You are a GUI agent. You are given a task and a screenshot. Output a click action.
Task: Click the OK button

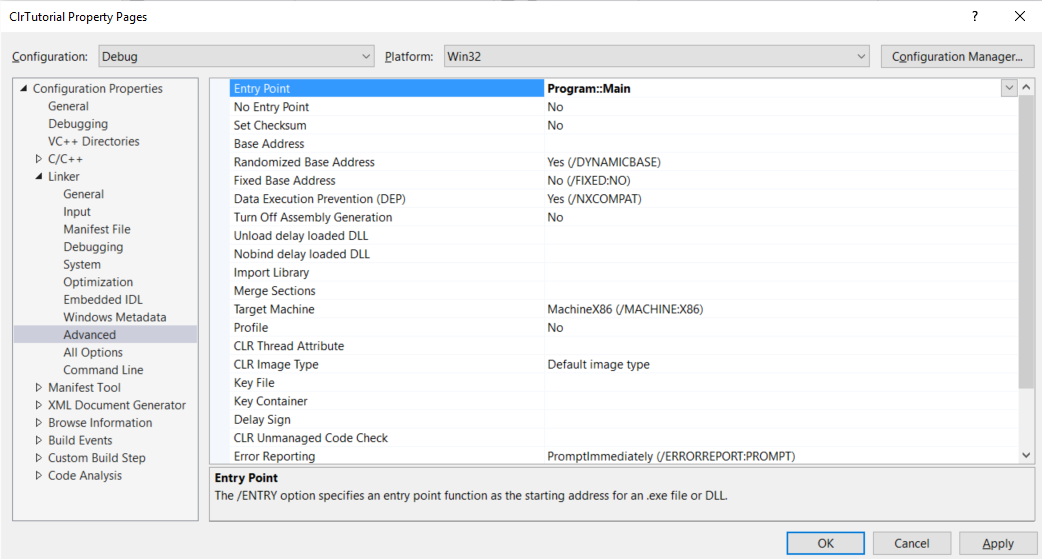[x=825, y=543]
